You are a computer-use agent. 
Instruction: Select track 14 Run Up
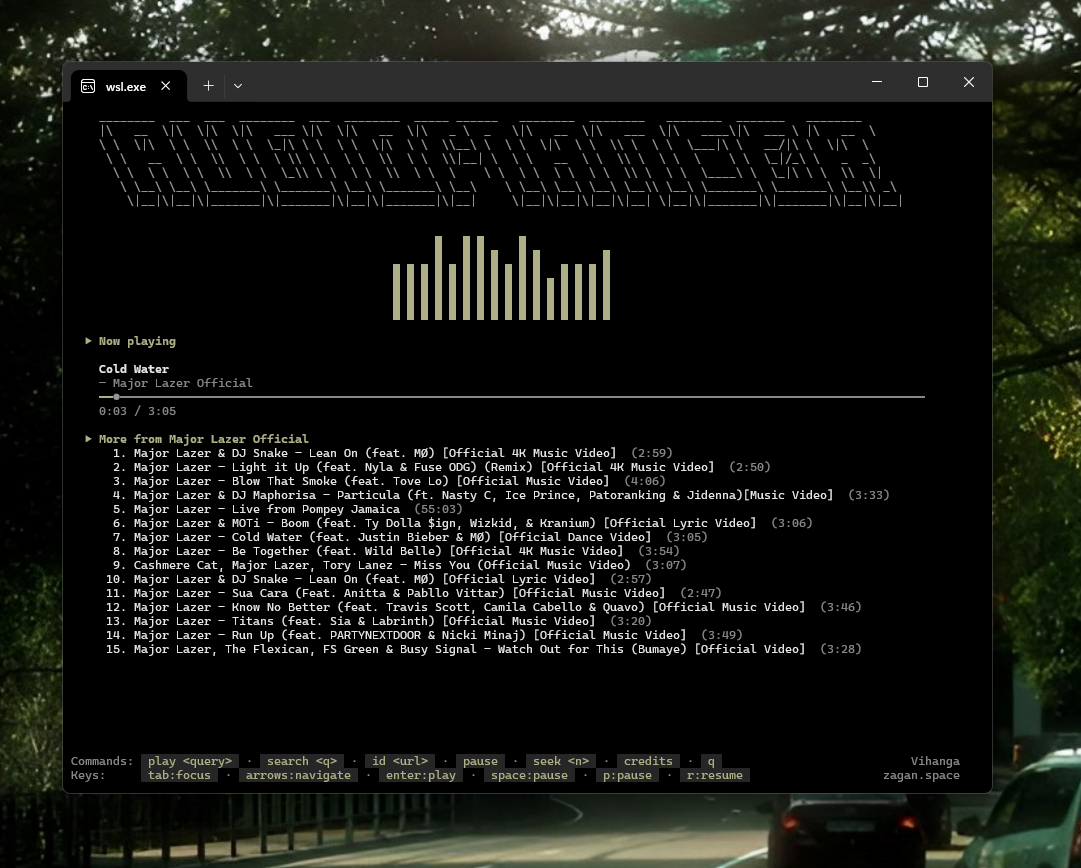click(x=424, y=635)
